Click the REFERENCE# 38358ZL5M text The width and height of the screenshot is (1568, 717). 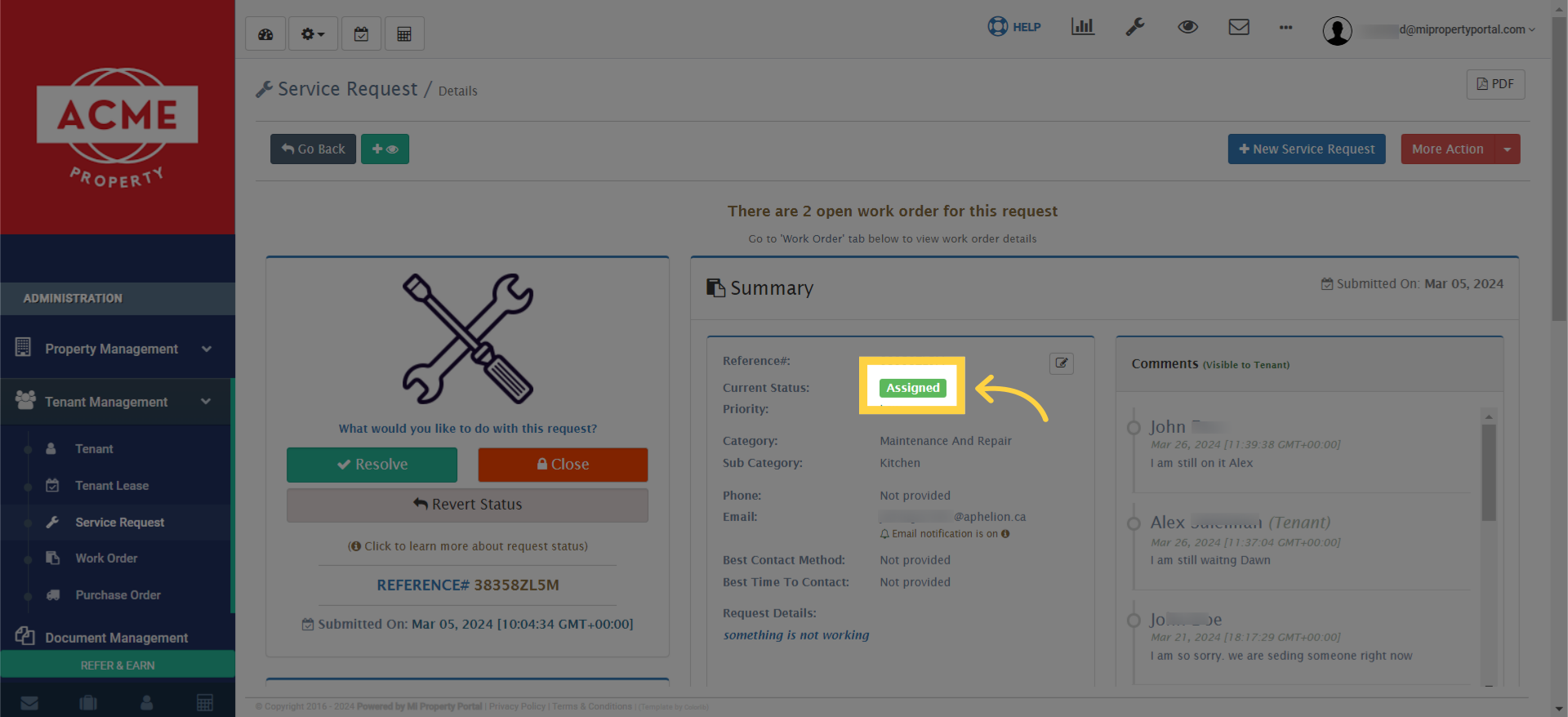pos(468,585)
